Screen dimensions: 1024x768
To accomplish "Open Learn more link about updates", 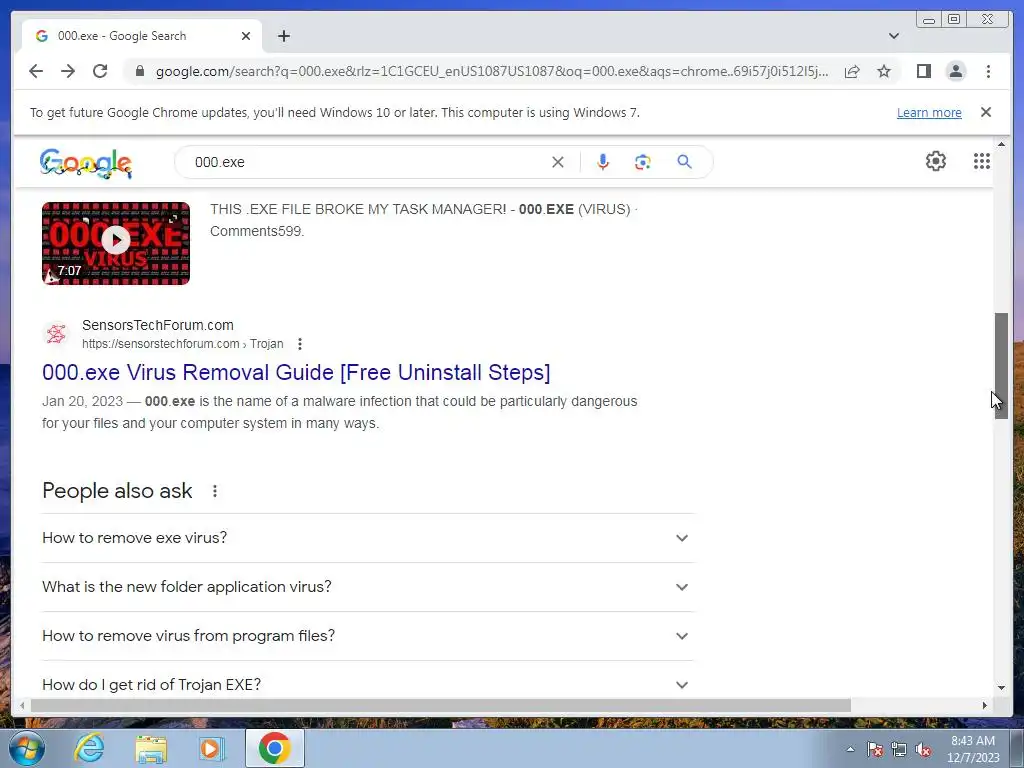I will [929, 112].
